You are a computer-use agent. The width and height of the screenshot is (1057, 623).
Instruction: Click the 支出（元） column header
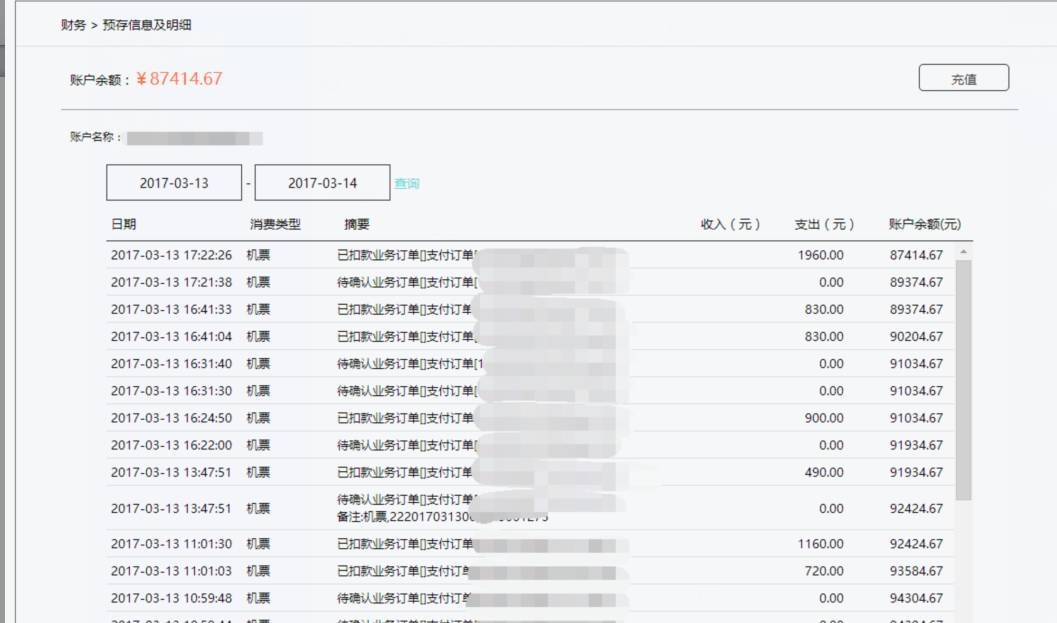click(824, 225)
